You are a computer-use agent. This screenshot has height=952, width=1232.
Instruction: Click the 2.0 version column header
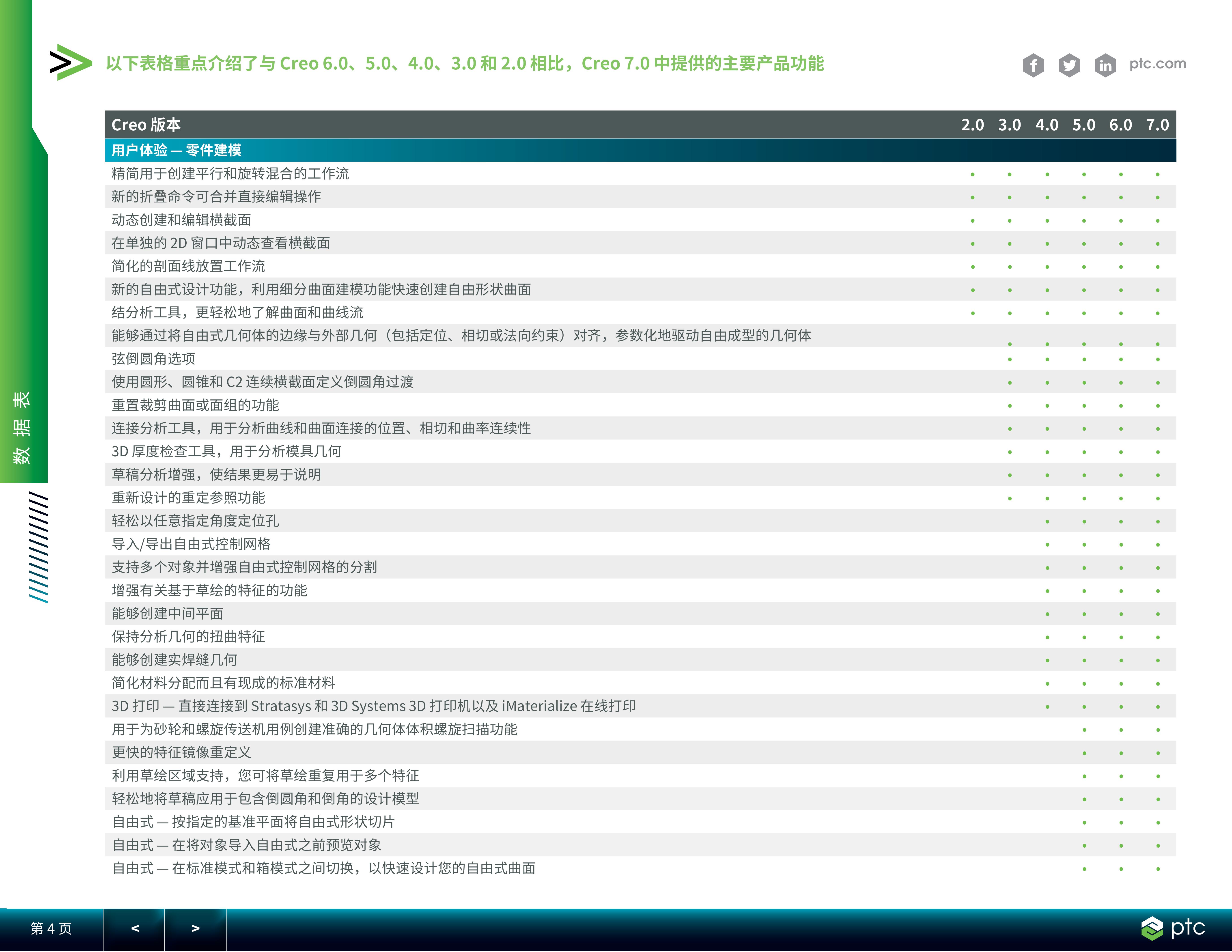pos(973,125)
